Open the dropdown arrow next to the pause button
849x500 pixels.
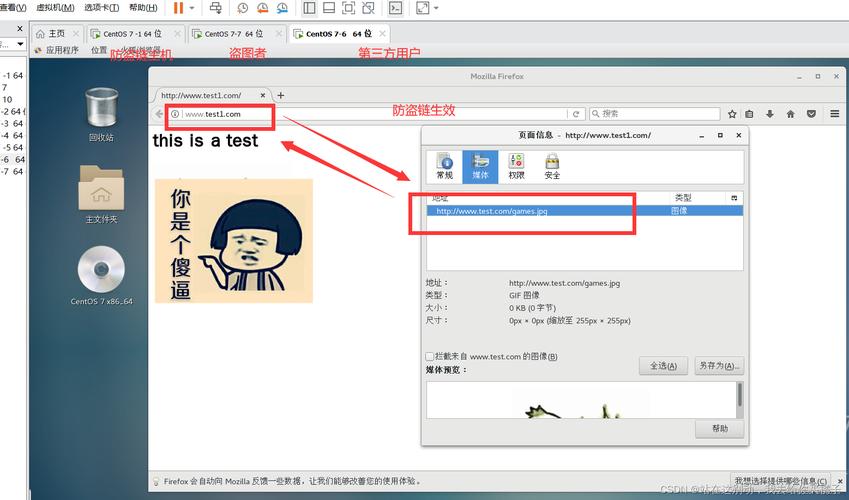tap(192, 8)
